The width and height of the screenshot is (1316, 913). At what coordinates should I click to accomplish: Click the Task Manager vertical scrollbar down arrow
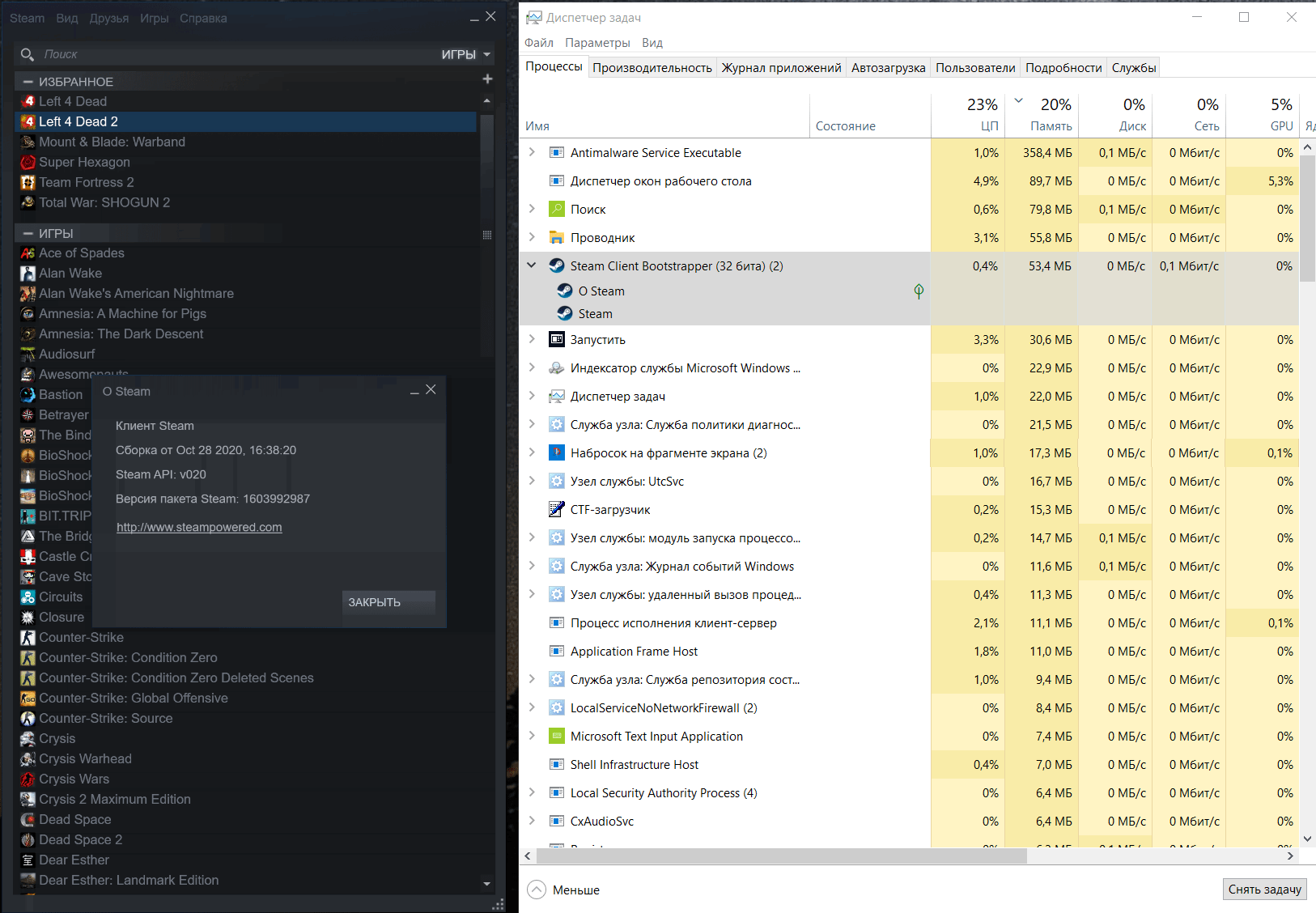[1307, 839]
